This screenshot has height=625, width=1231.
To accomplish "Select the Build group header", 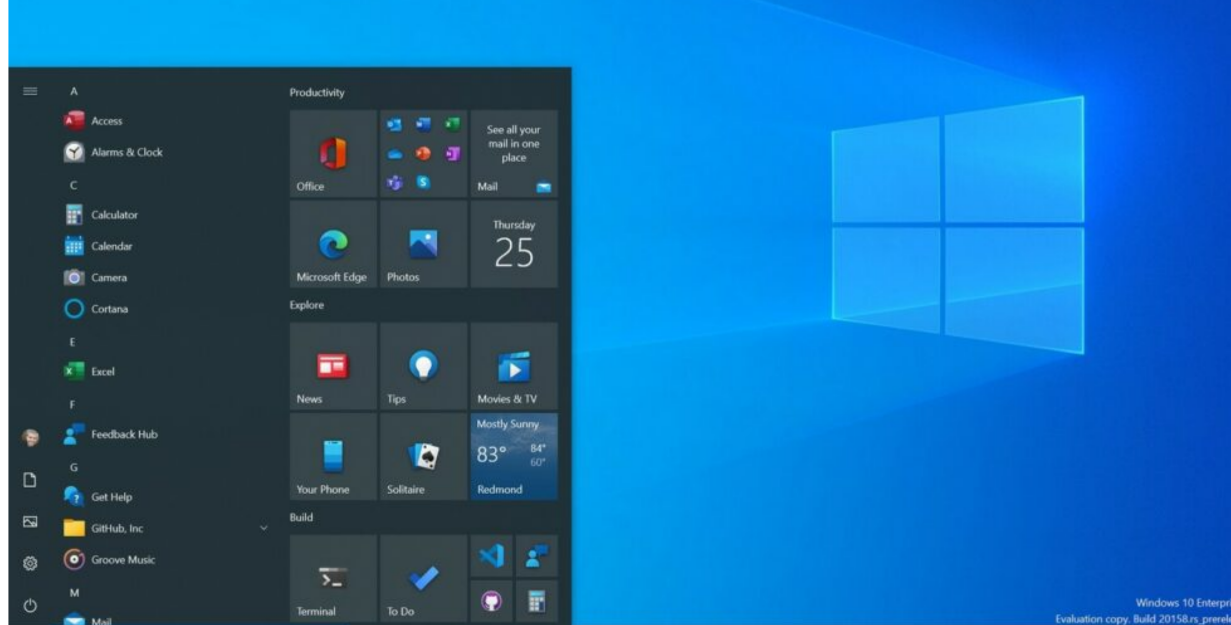I will 301,518.
